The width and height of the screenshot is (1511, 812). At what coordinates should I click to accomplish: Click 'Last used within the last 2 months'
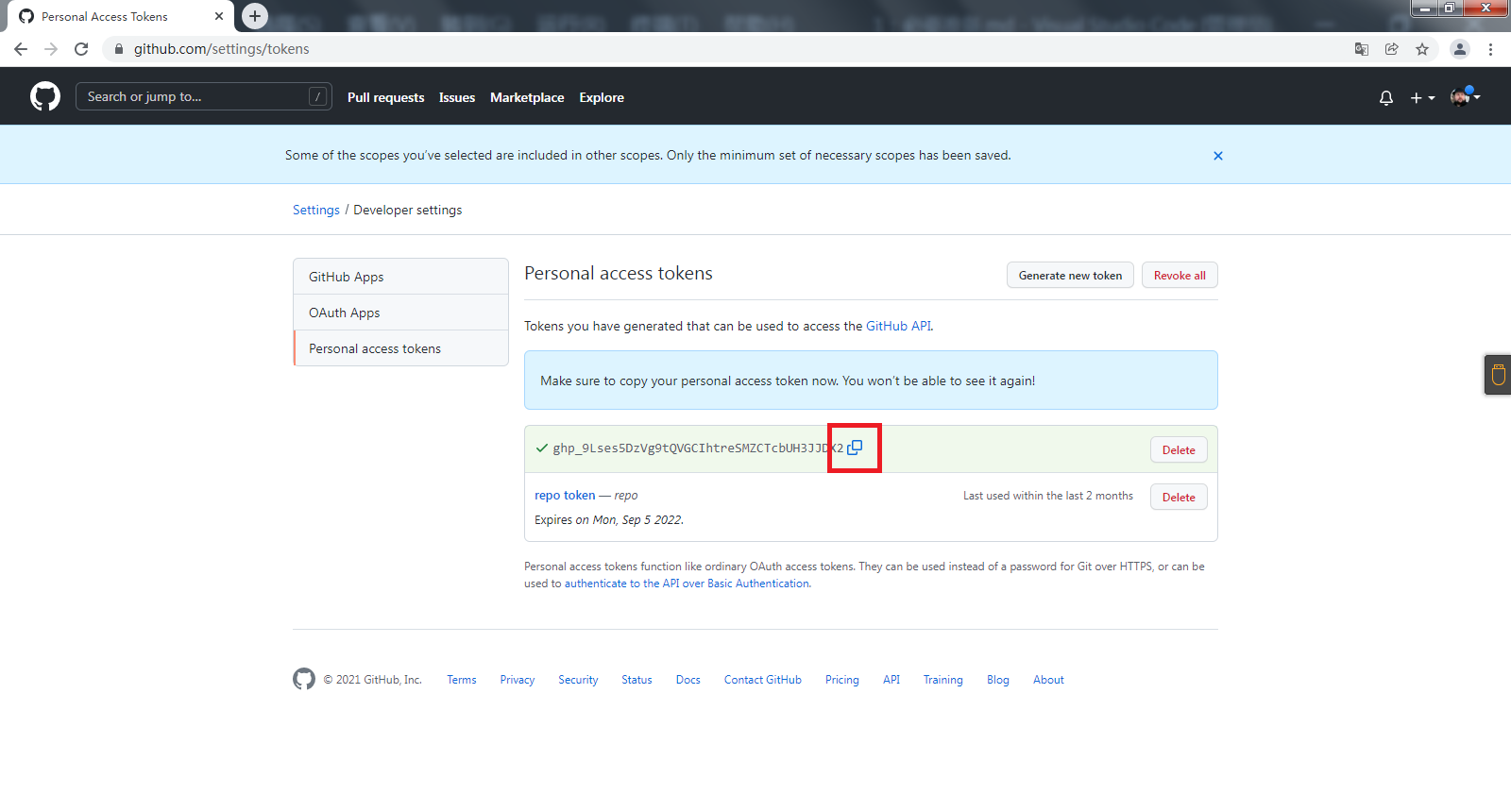pos(1048,496)
